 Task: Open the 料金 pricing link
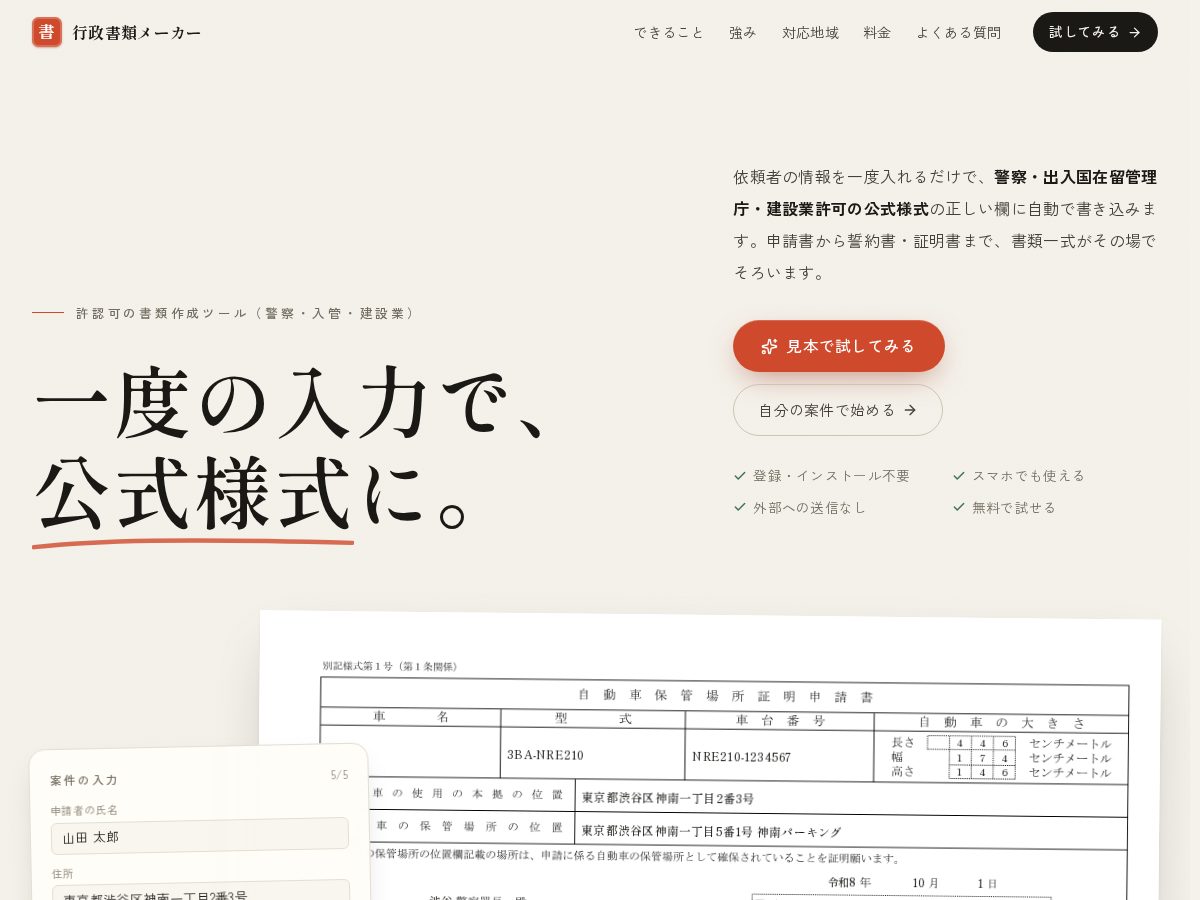coord(878,32)
